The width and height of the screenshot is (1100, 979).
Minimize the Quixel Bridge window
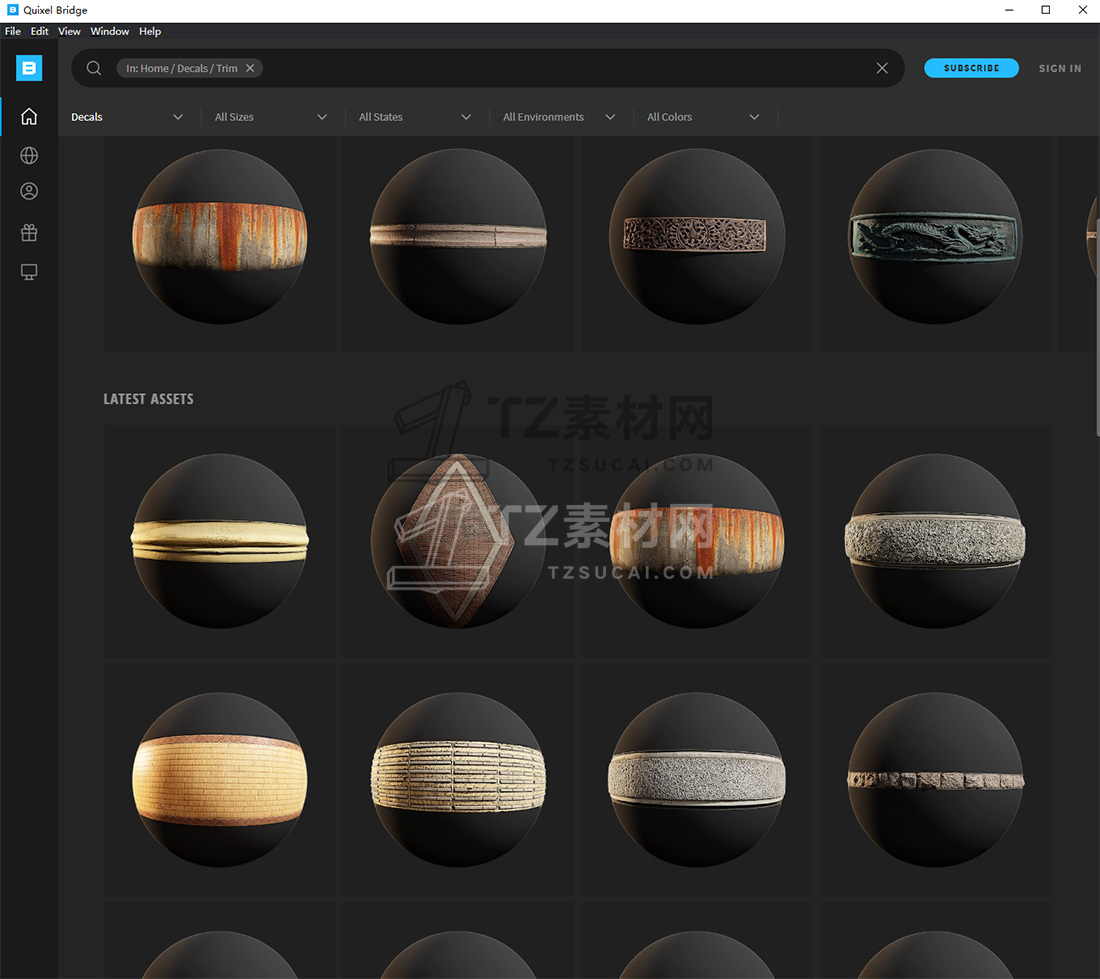coord(1009,10)
